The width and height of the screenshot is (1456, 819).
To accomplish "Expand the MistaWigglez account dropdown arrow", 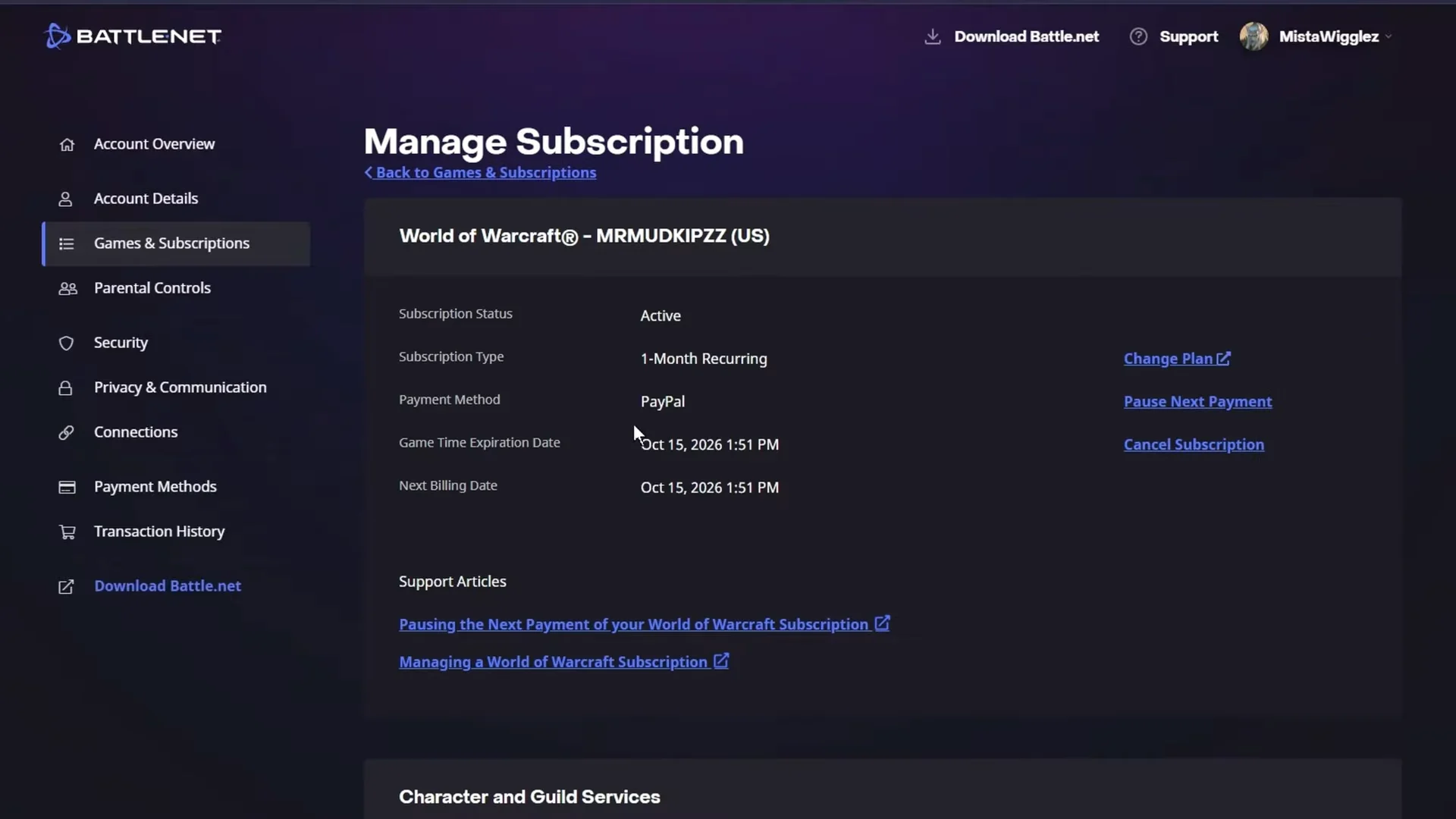I will [x=1389, y=36].
